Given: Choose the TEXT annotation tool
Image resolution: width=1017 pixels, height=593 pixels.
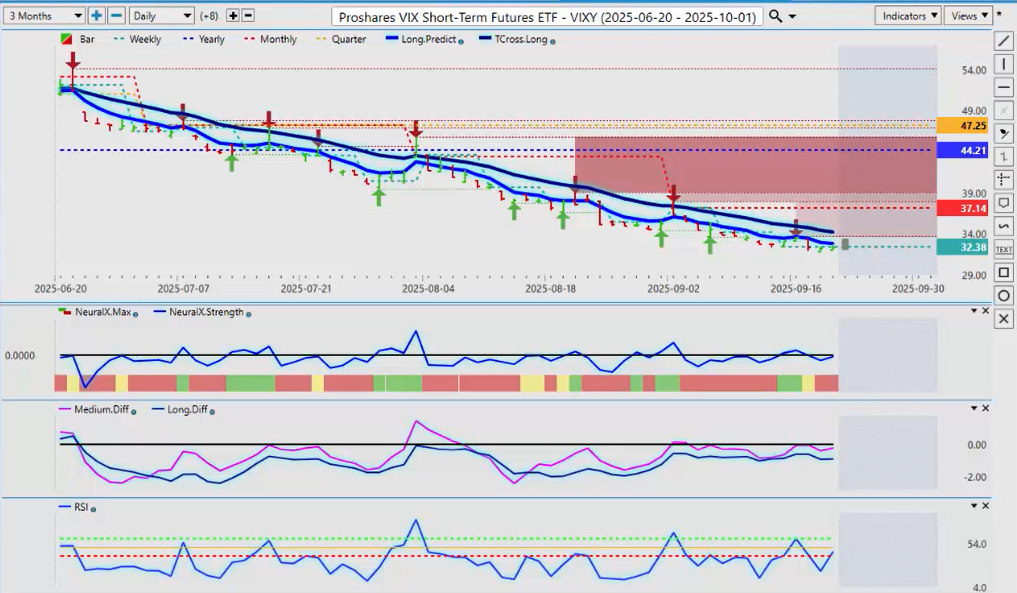Looking at the screenshot, I should pos(1004,249).
